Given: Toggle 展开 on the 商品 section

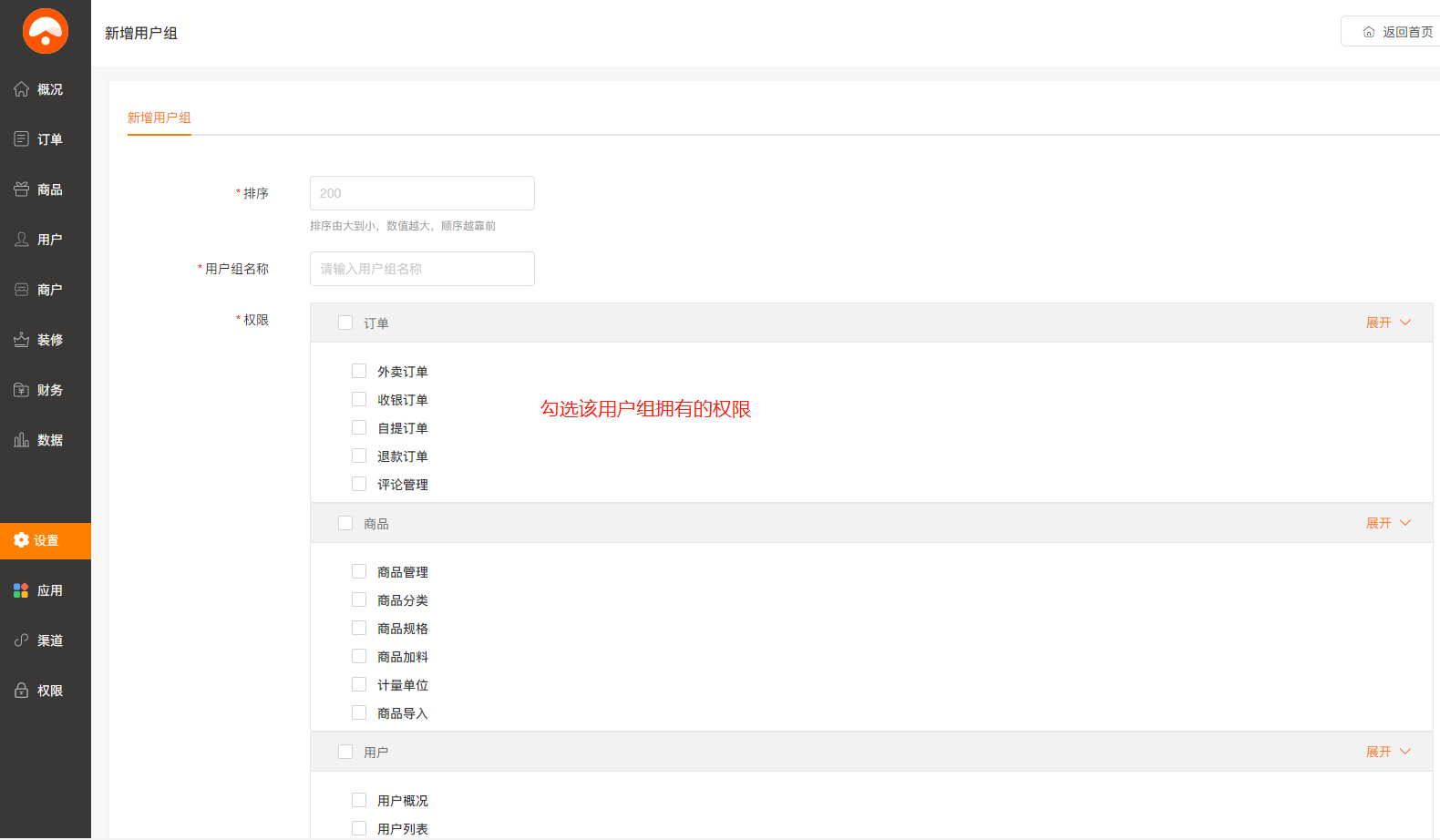Looking at the screenshot, I should pyautogui.click(x=1388, y=523).
